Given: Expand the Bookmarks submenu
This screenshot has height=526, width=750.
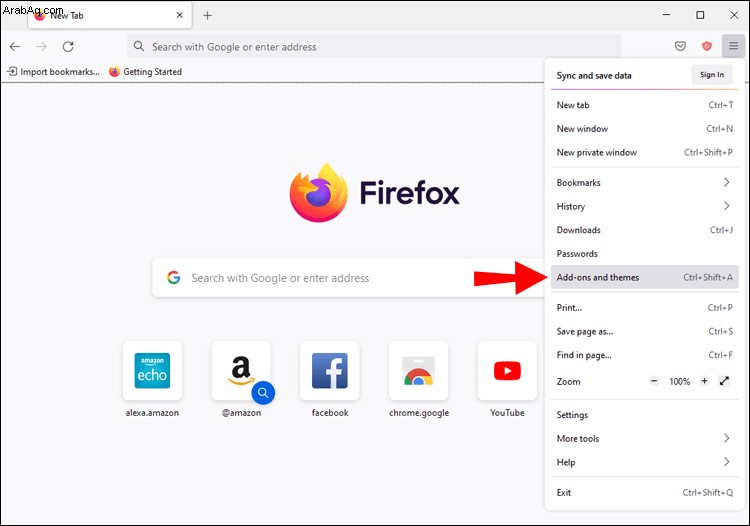Looking at the screenshot, I should pos(645,182).
